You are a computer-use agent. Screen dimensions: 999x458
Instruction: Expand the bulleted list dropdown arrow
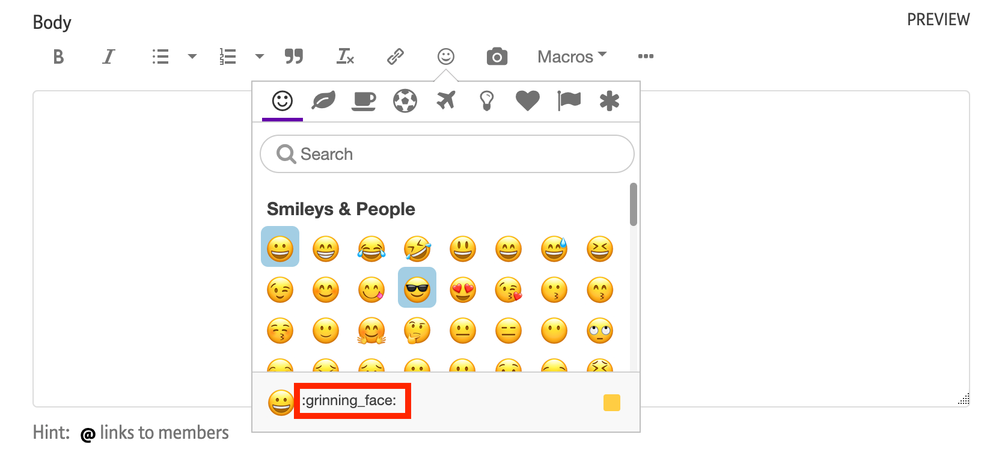coord(192,57)
